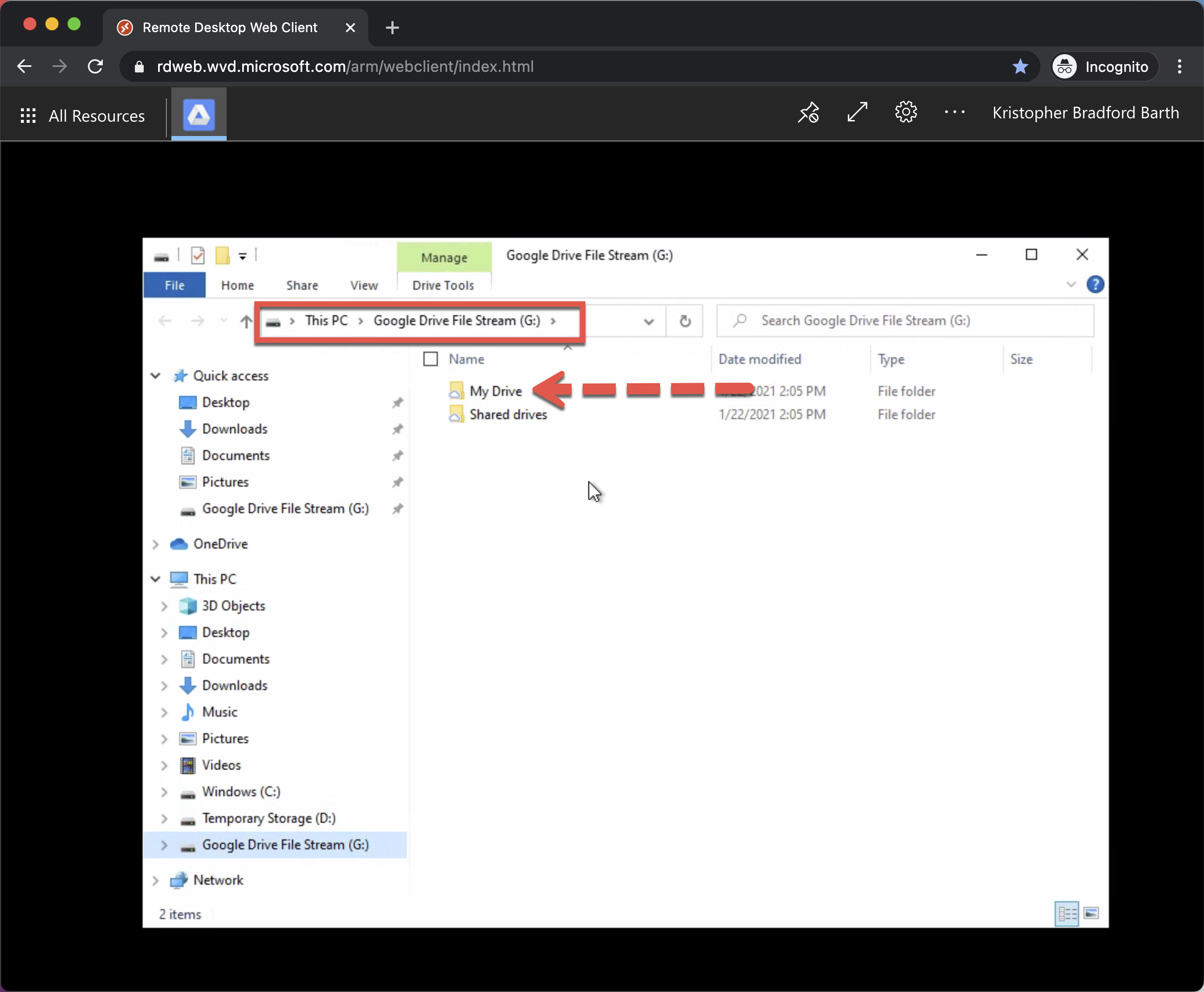This screenshot has height=992, width=1204.
Task: Select the My Drive folder name
Action: point(496,391)
